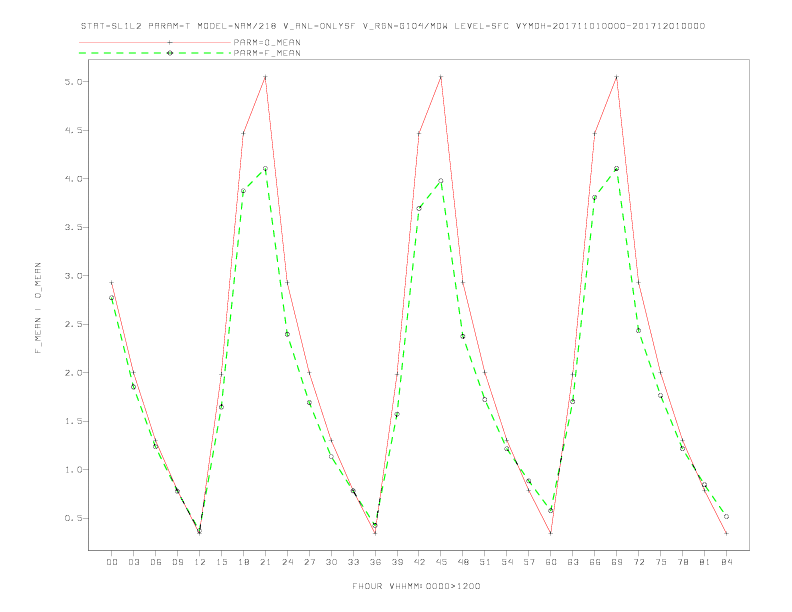
Task: Click the 48 forecast hour tick label
Action: pos(463,562)
